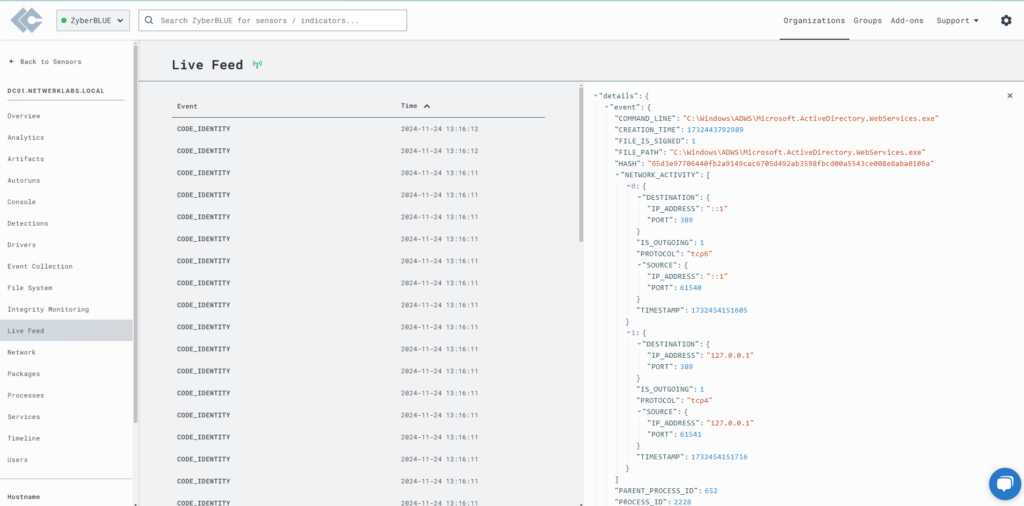Open Overview in sidebar
Image resolution: width=1024 pixels, height=506 pixels.
click(24, 116)
